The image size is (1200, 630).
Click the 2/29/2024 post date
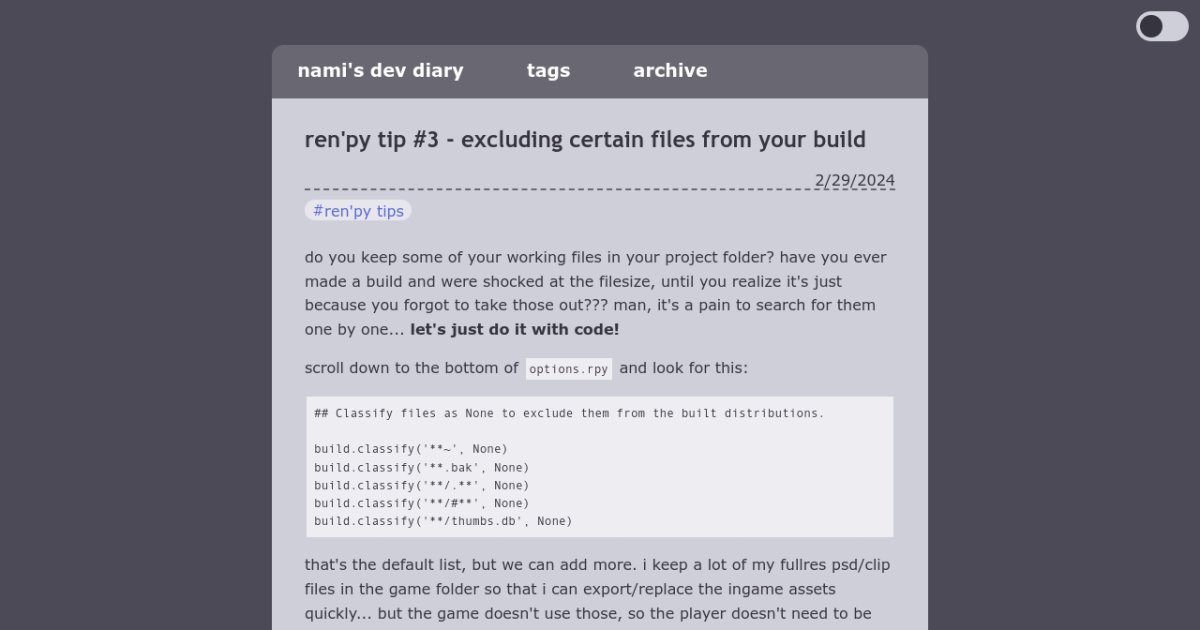(855, 181)
